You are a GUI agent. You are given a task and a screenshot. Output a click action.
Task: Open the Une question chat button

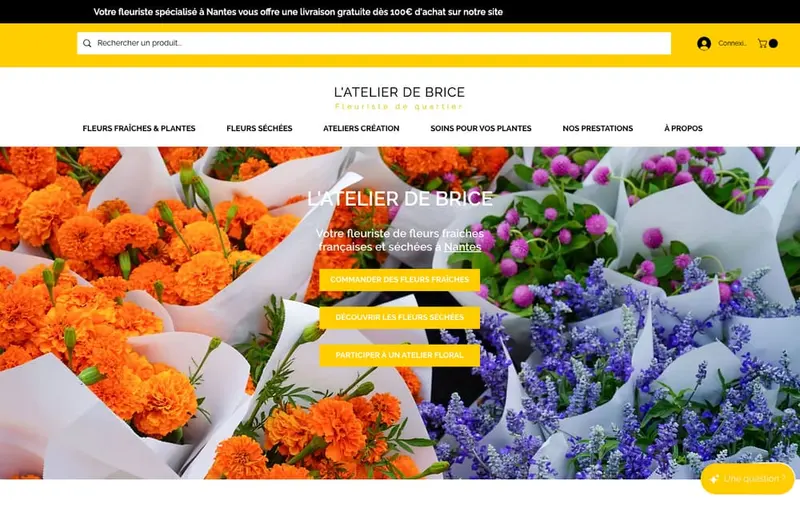[x=747, y=479]
